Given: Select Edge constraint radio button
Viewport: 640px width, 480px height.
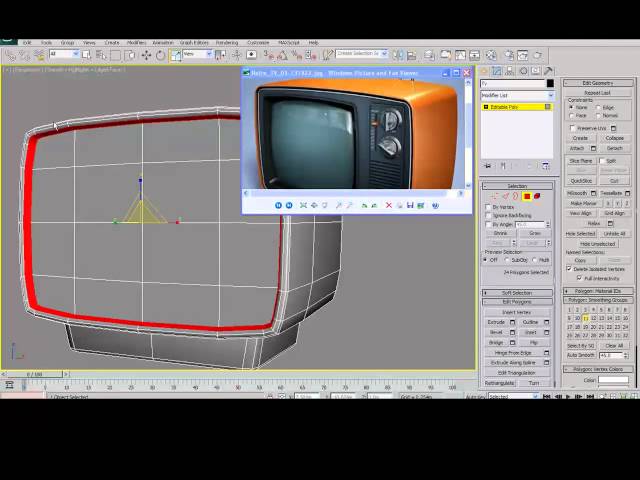Looking at the screenshot, I should coord(599,107).
